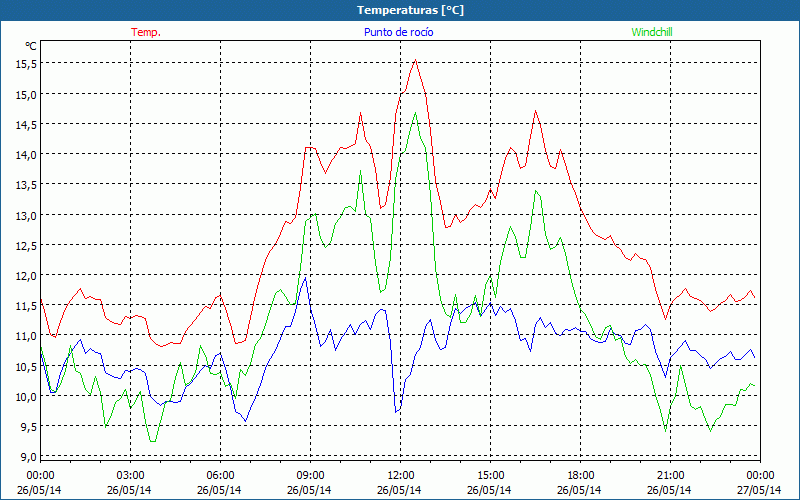The width and height of the screenshot is (800, 500).
Task: Click the 10,0 y-axis value
Action: click(x=27, y=396)
